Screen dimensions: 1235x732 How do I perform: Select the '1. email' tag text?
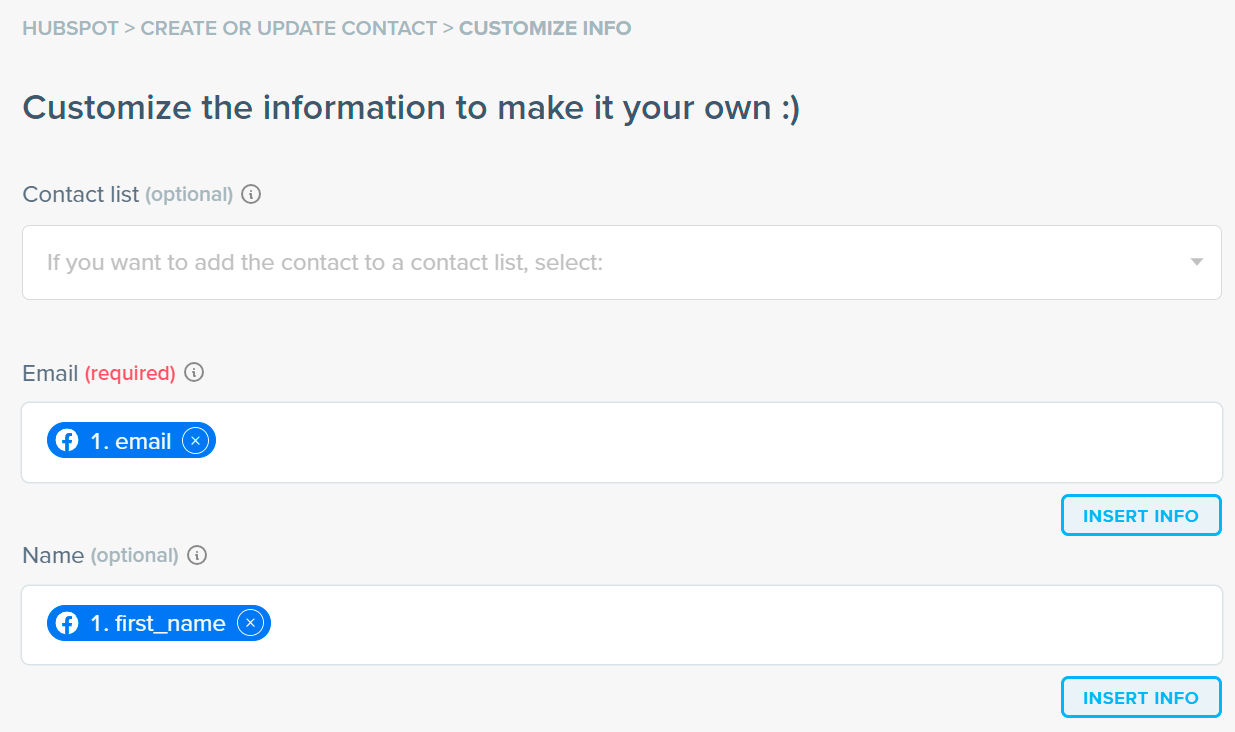pos(131,441)
